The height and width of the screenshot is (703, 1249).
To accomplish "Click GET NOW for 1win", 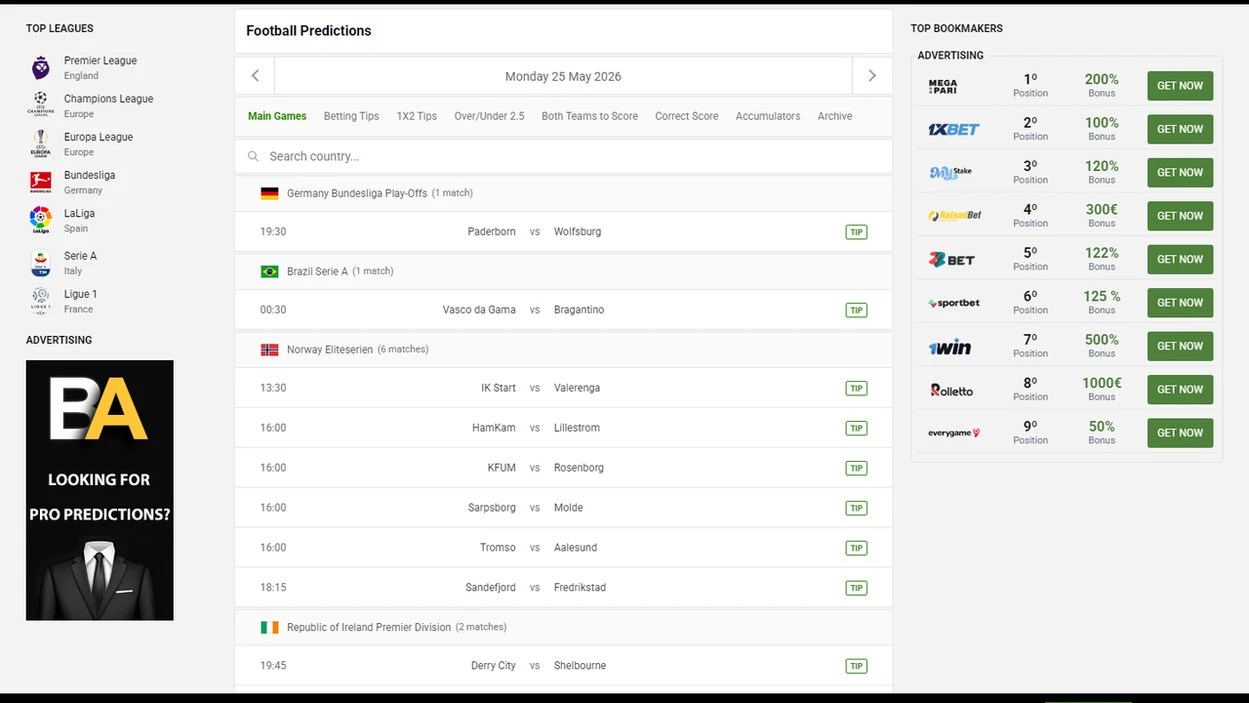I will [1180, 346].
